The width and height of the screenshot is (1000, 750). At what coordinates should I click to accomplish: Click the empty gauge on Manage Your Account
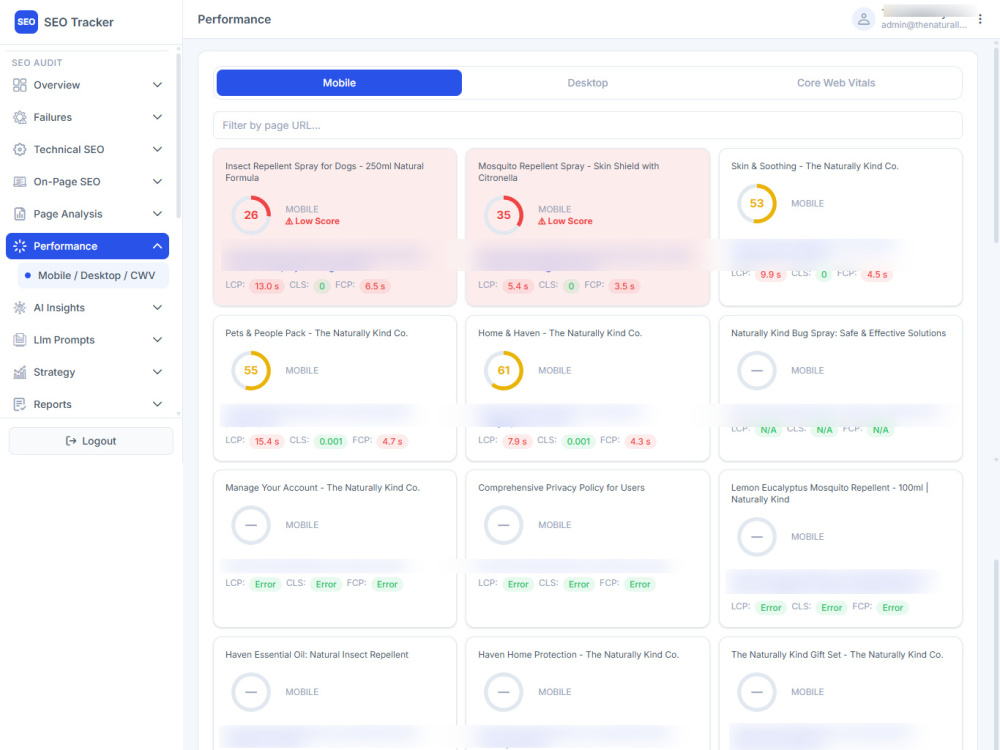point(251,525)
